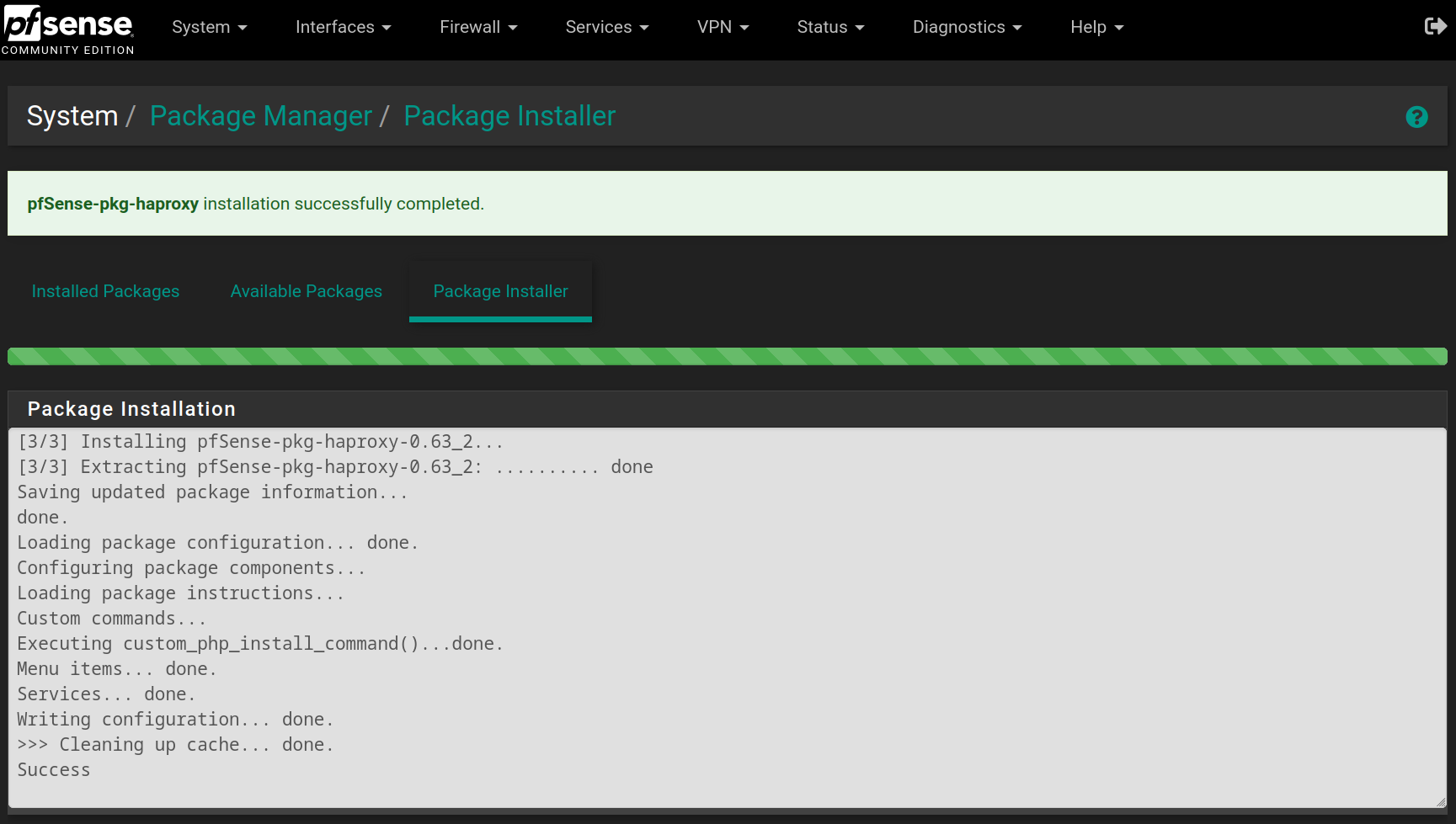Click the logout icon in the navbar
The image size is (1456, 824).
tap(1435, 27)
